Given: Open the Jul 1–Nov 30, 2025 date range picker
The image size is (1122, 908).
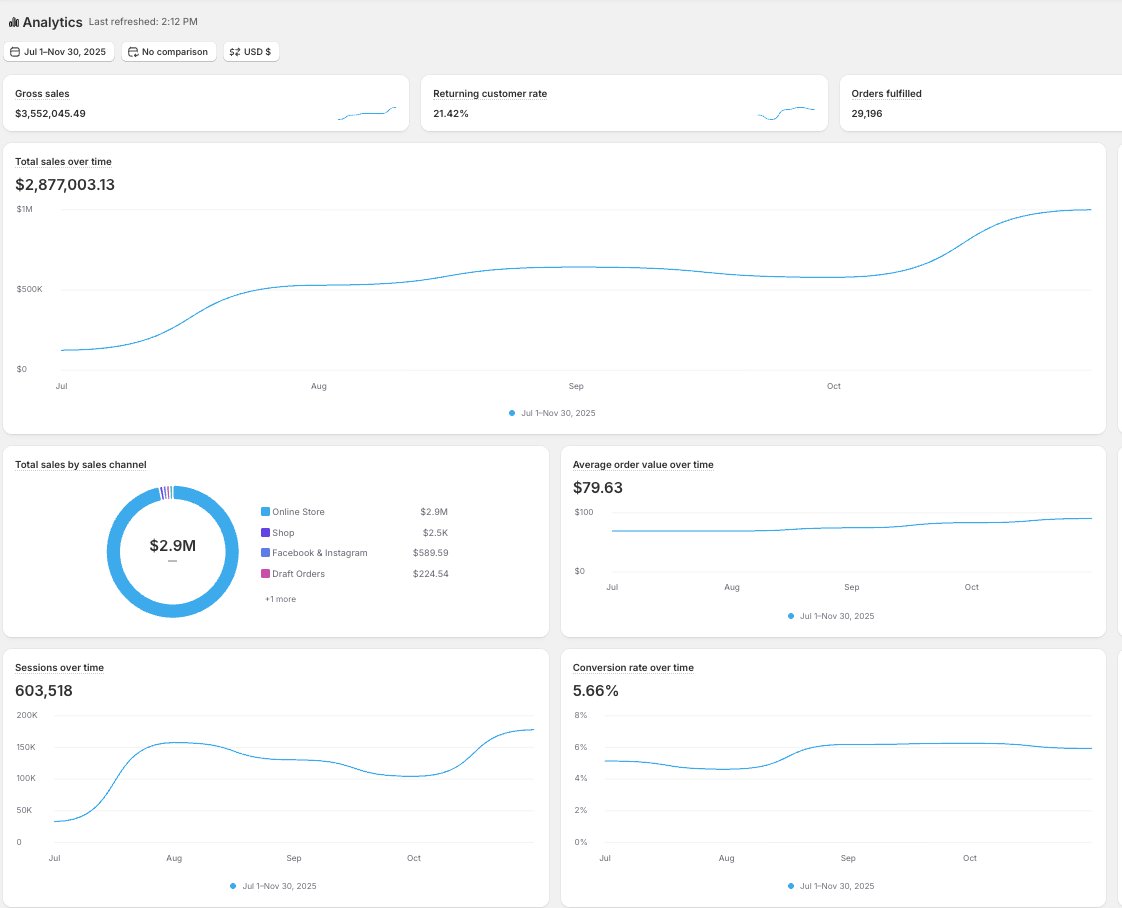Looking at the screenshot, I should pos(59,52).
